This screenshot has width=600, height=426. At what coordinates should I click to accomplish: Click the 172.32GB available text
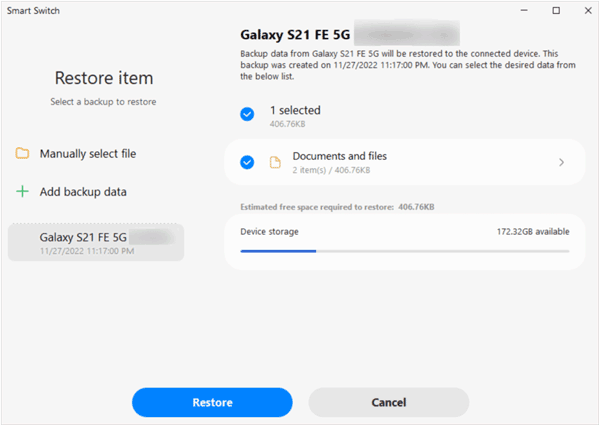tap(533, 231)
